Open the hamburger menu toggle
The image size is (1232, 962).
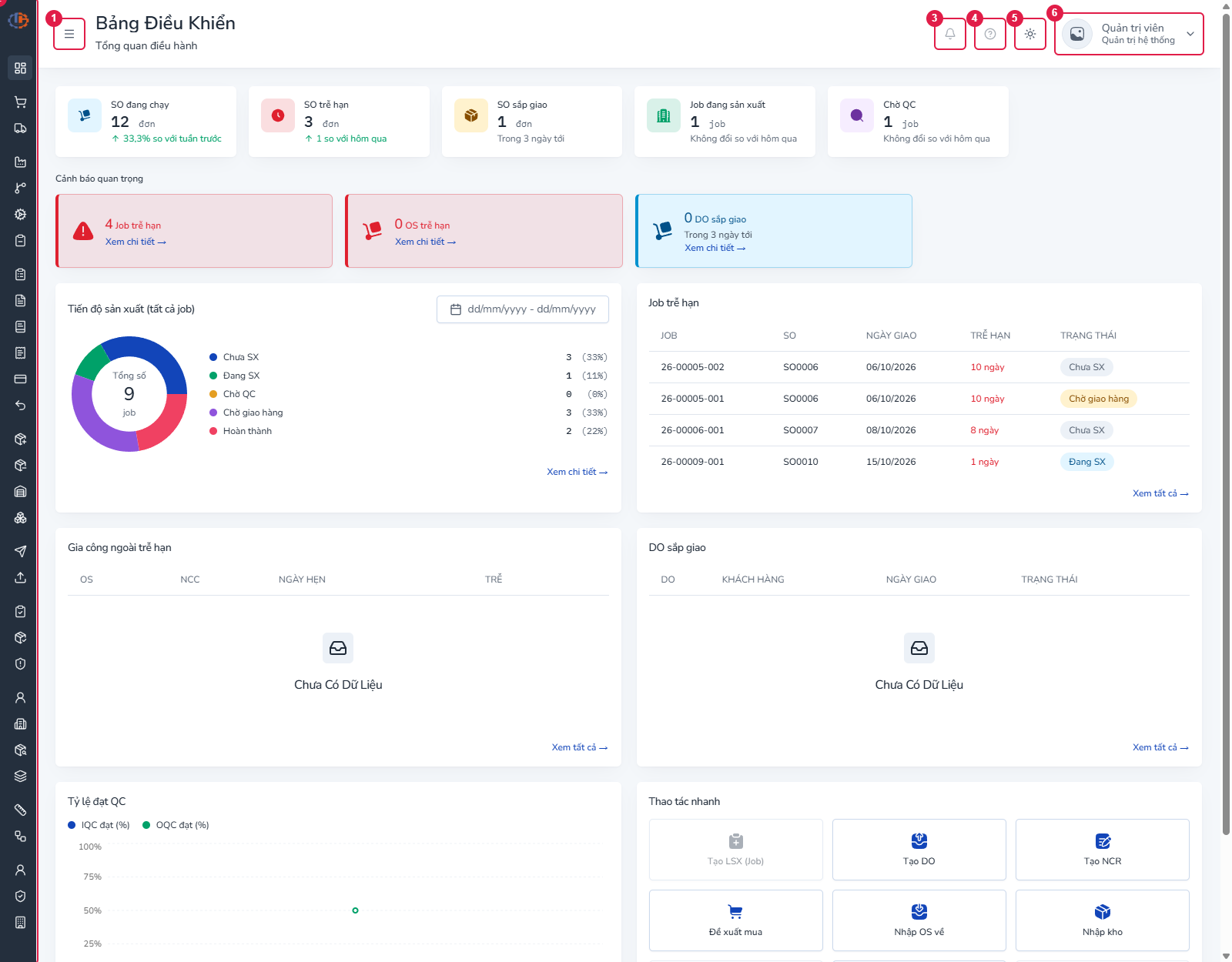pos(69,34)
